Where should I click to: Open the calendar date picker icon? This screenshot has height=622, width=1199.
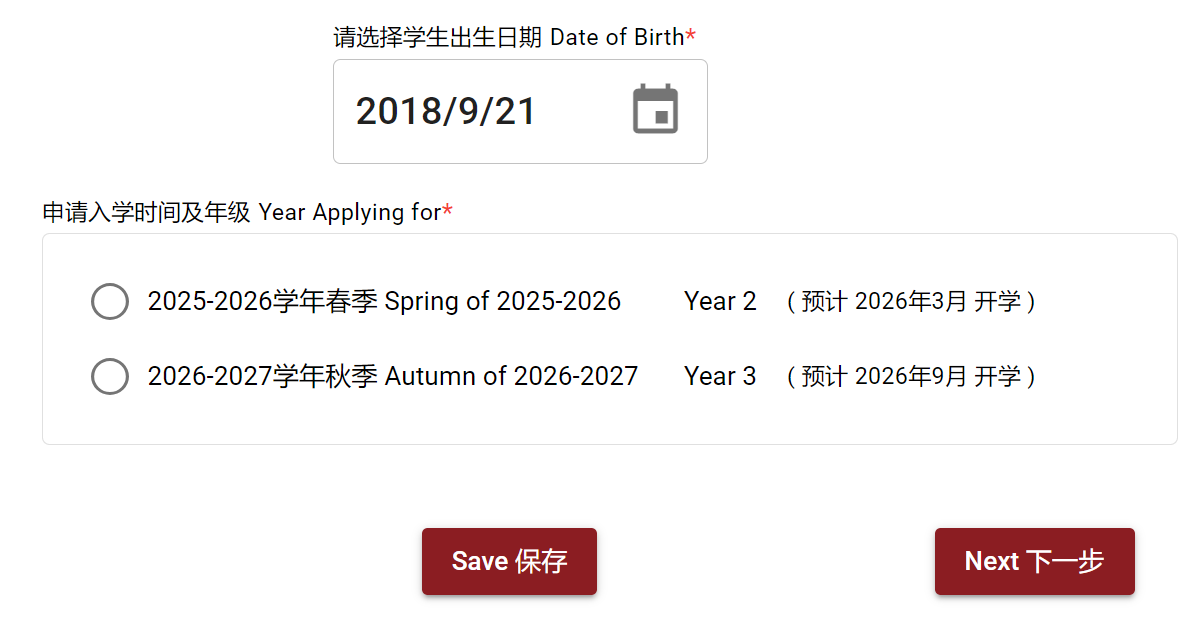[x=655, y=110]
